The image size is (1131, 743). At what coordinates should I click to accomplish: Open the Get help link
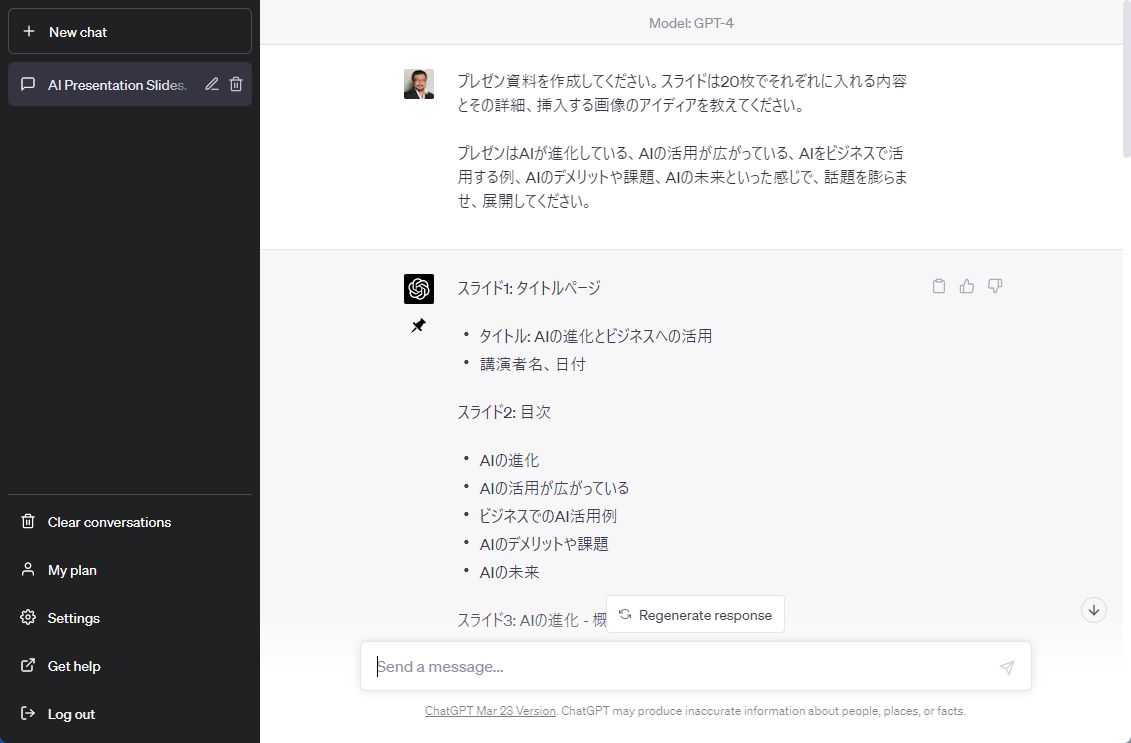(74, 666)
